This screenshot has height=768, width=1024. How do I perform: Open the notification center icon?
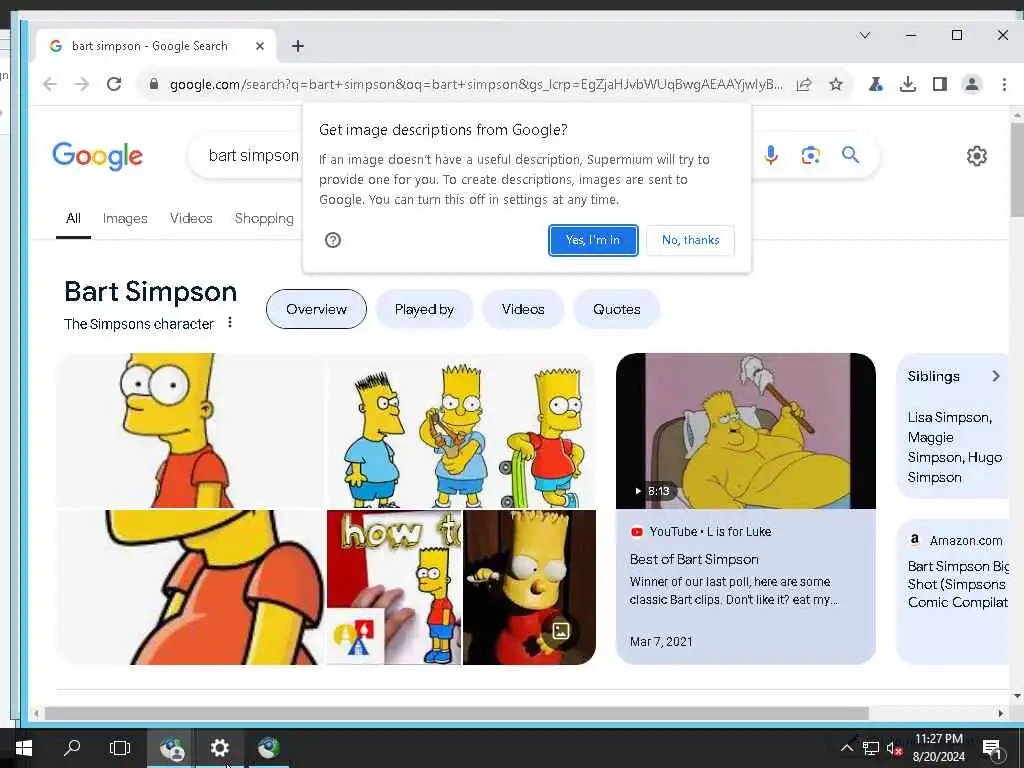click(992, 749)
